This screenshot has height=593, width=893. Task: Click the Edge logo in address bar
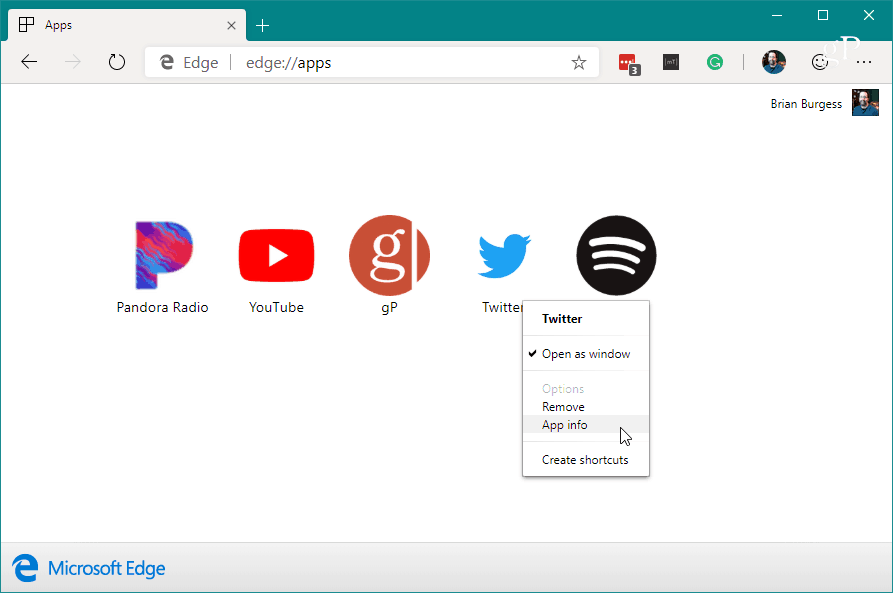(x=167, y=62)
